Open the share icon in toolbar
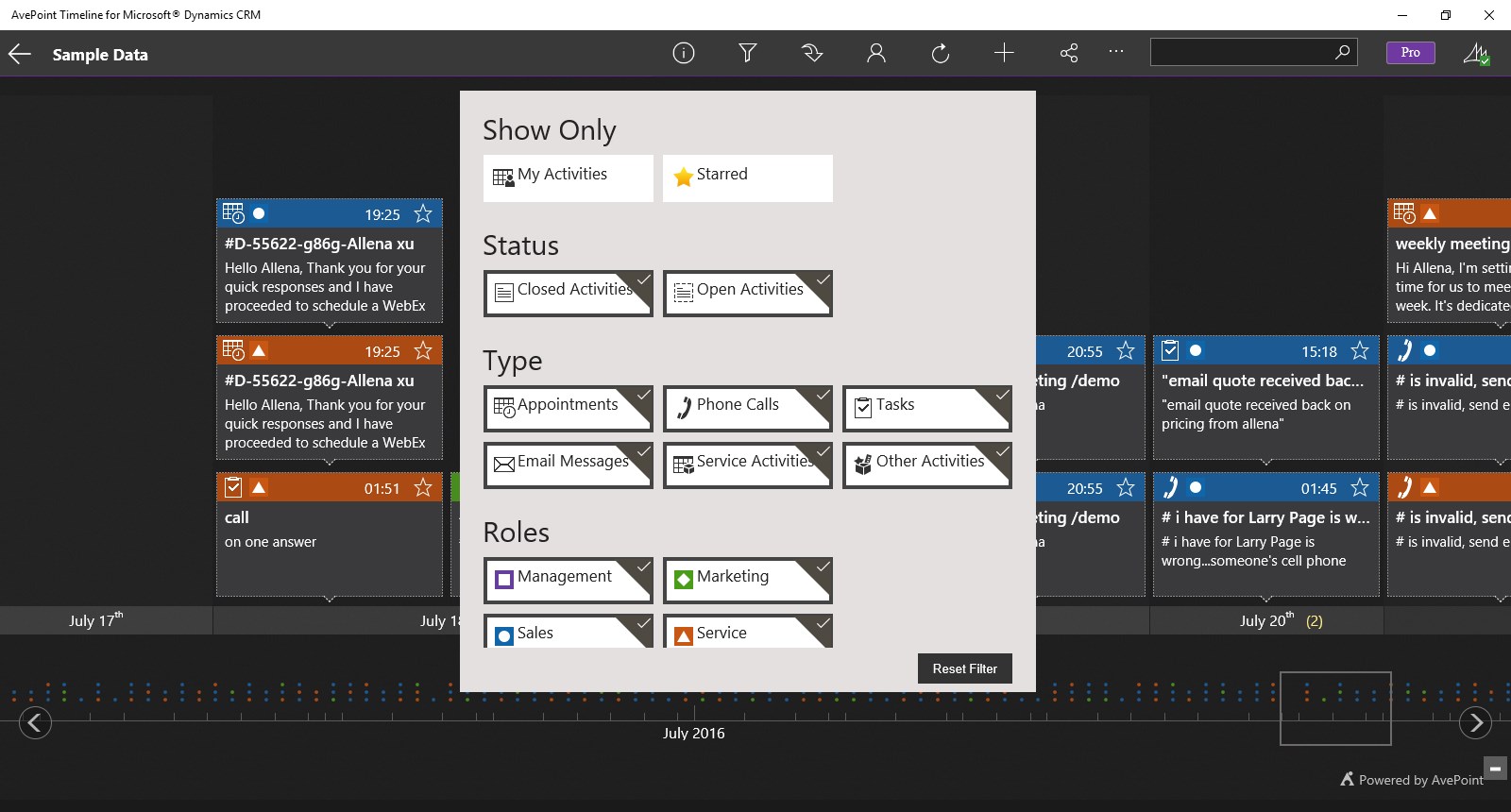This screenshot has height=812, width=1511. pyautogui.click(x=1069, y=53)
